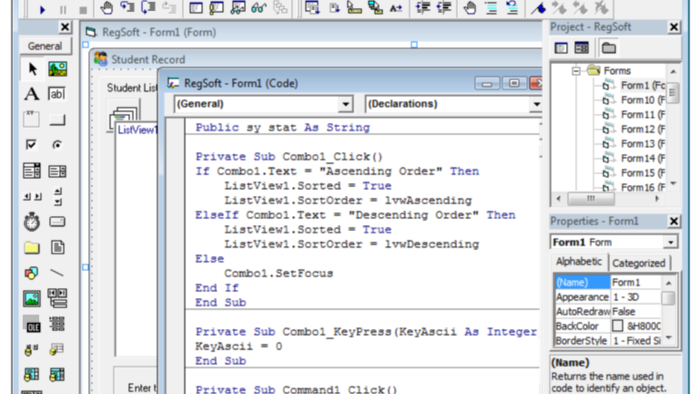Click View Object in the Project panel
The image size is (700, 394).
pyautogui.click(x=582, y=48)
